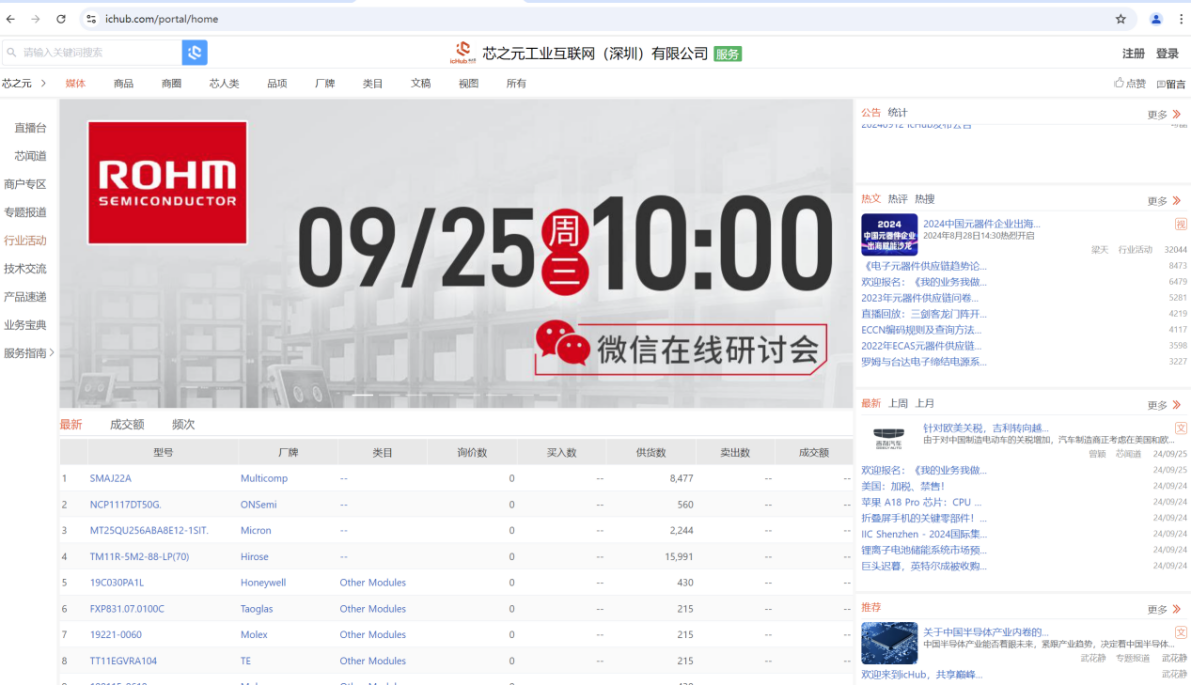Viewport: 1191px width, 685px height.
Task: Expand the 服务指南 sidebar item
Action: tap(52, 352)
